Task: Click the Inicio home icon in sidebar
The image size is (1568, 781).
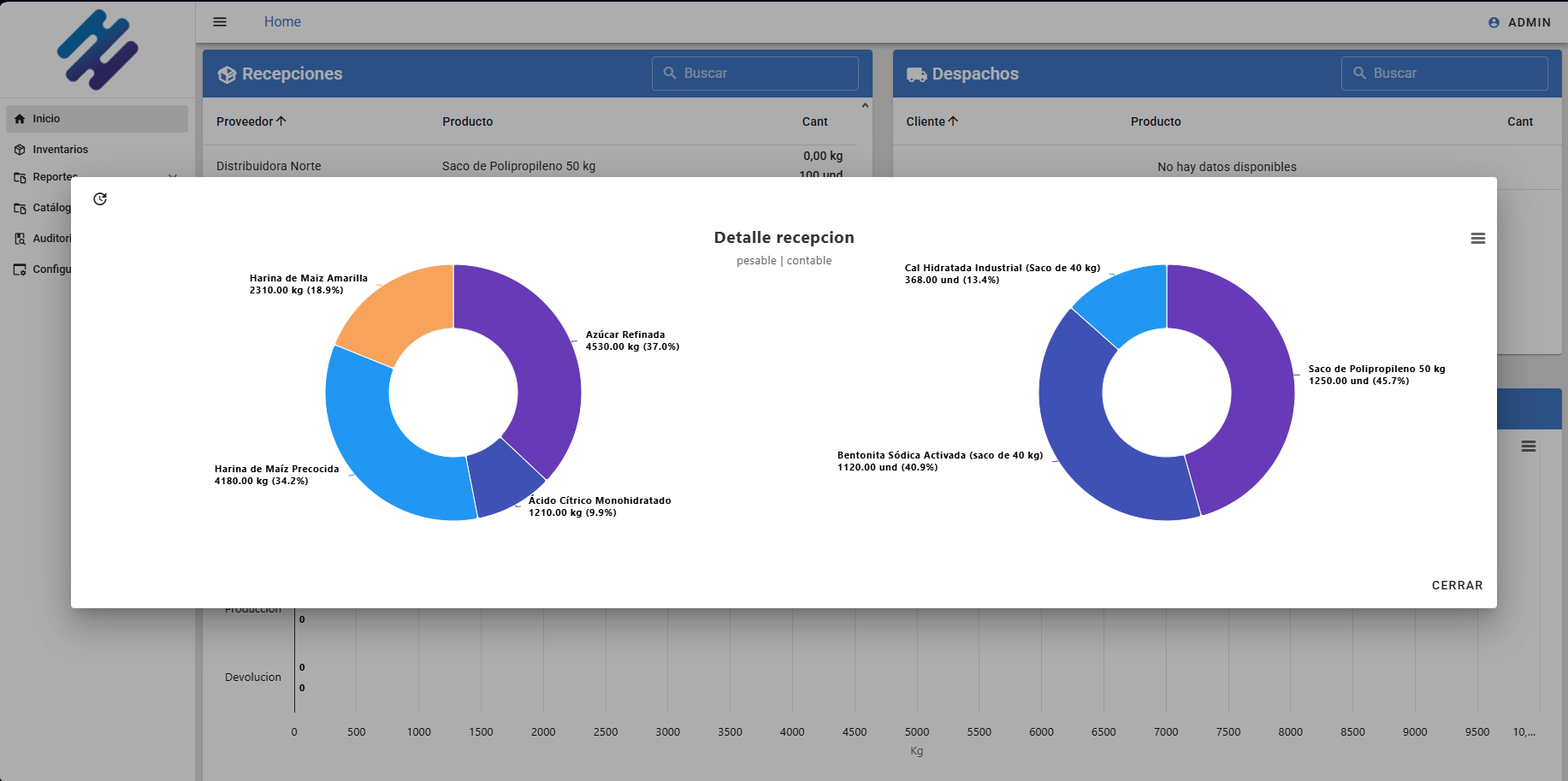Action: pos(20,119)
